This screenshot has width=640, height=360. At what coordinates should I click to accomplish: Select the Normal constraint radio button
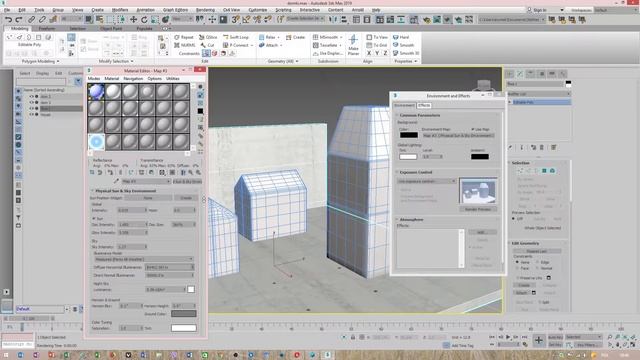click(x=538, y=268)
